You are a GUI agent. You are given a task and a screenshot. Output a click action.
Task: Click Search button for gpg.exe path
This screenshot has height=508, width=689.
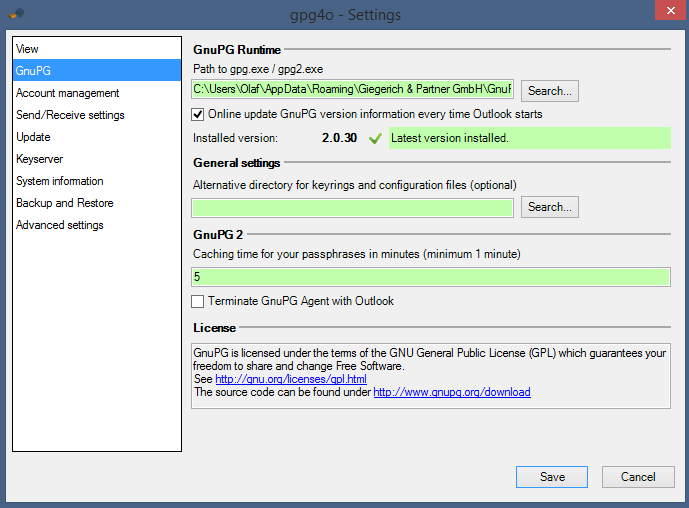(x=550, y=91)
